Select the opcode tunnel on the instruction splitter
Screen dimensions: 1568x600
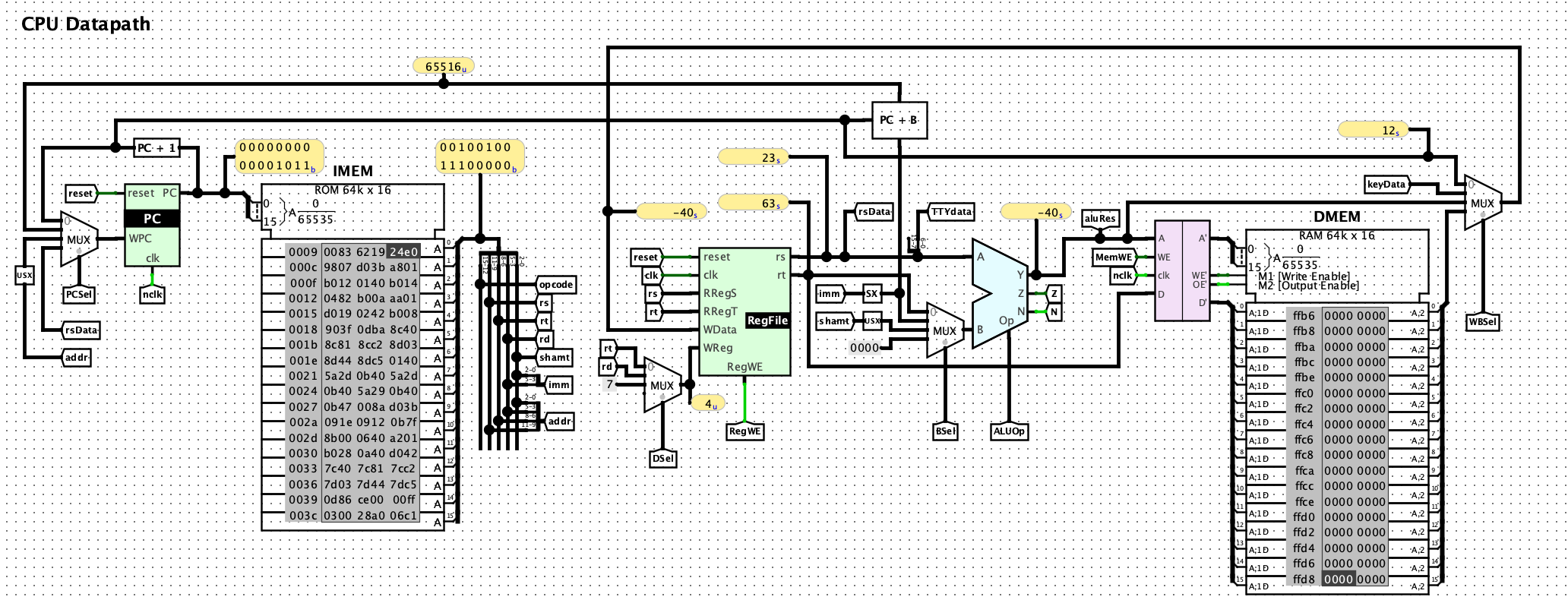(556, 285)
